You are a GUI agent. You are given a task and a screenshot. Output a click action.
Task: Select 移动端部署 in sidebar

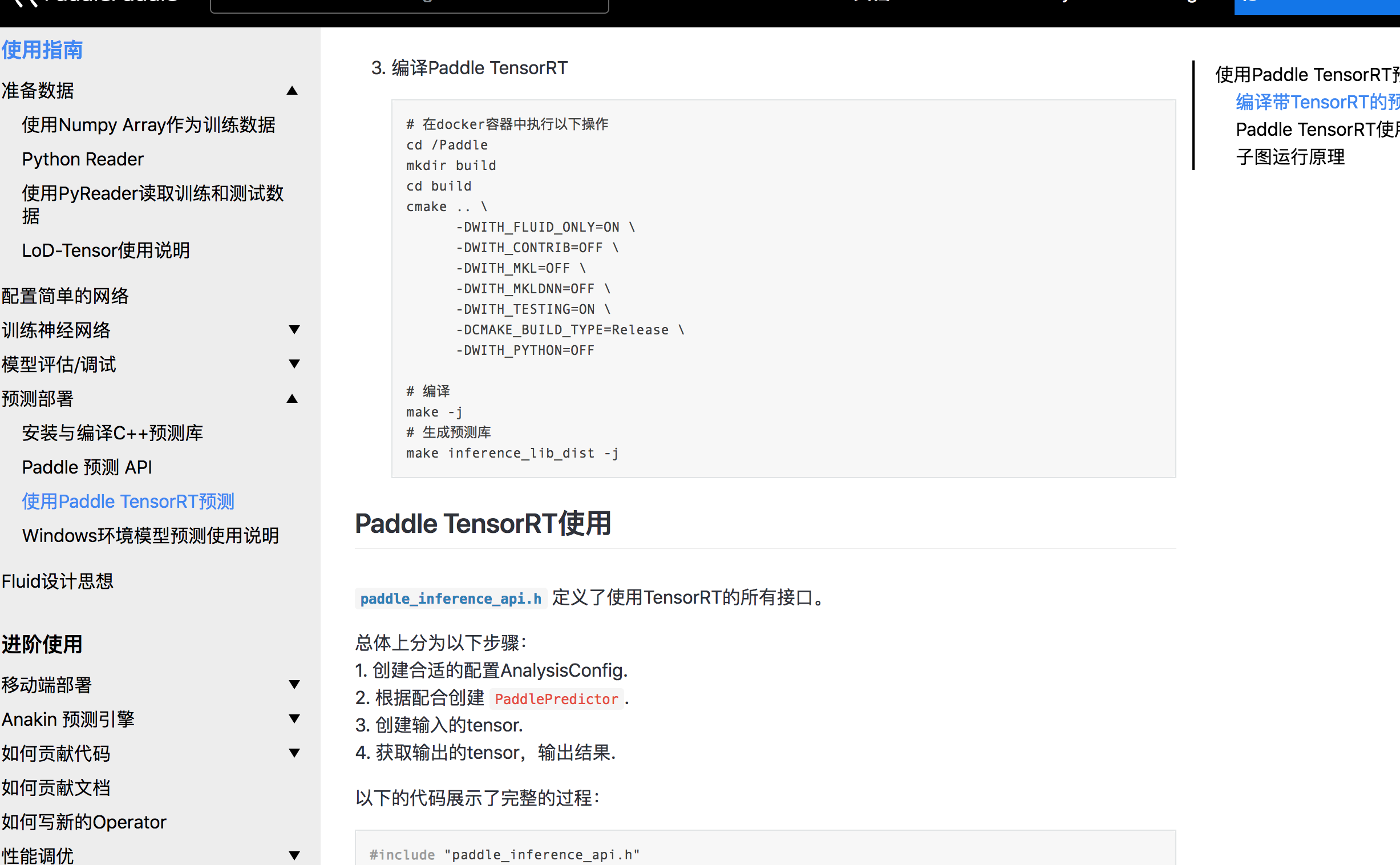coord(47,685)
